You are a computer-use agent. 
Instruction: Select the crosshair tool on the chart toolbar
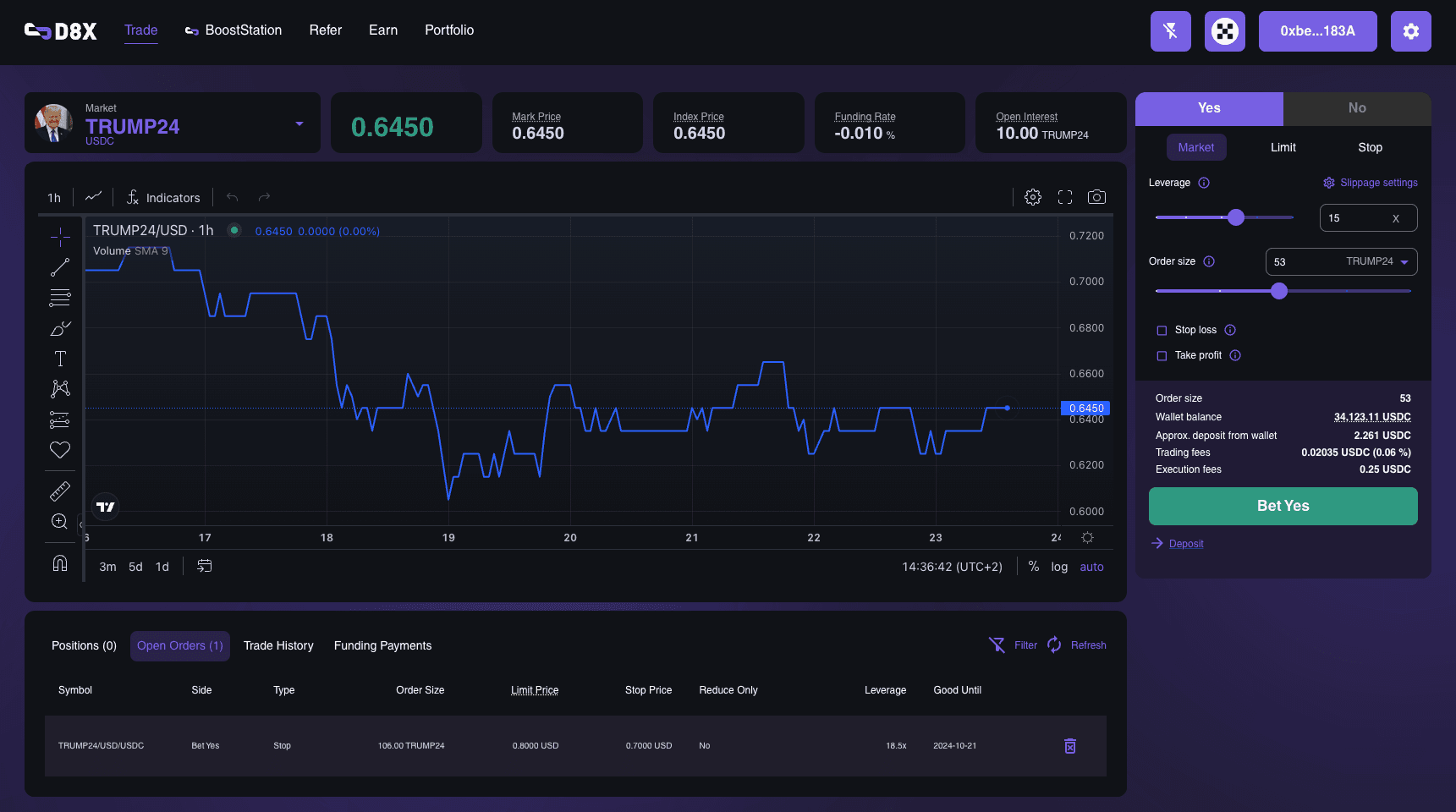[x=59, y=237]
